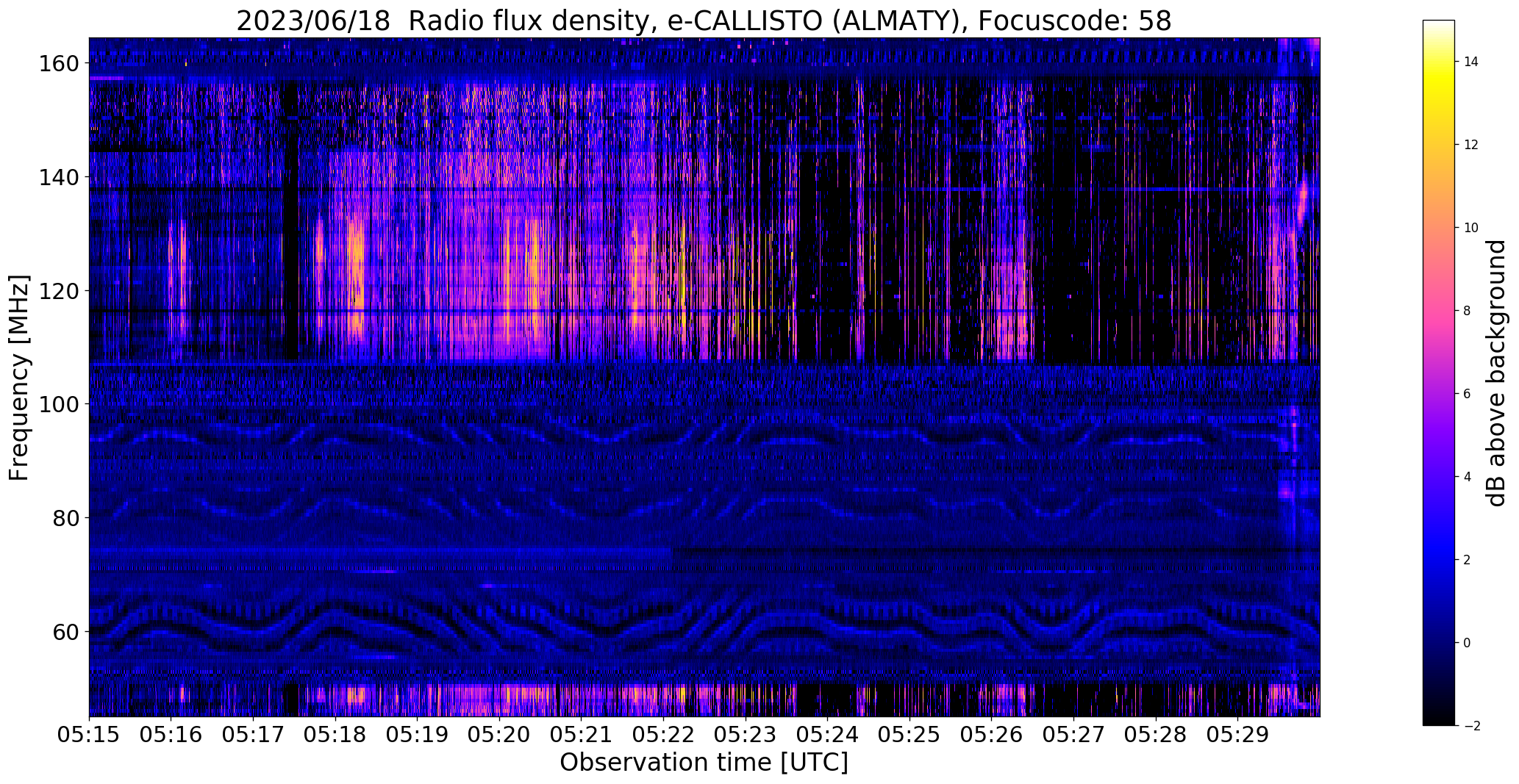Click the 05:27 time tick label
1519x784 pixels.
[1073, 735]
